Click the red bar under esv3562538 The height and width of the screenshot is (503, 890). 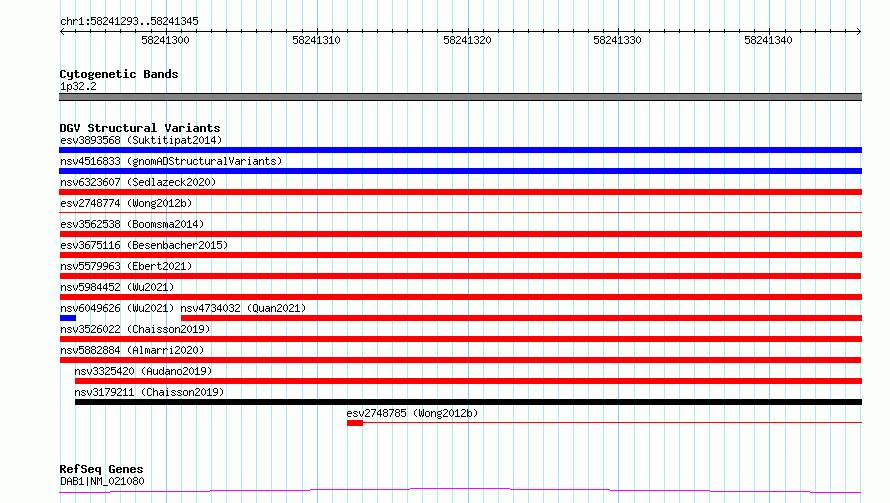460,234
